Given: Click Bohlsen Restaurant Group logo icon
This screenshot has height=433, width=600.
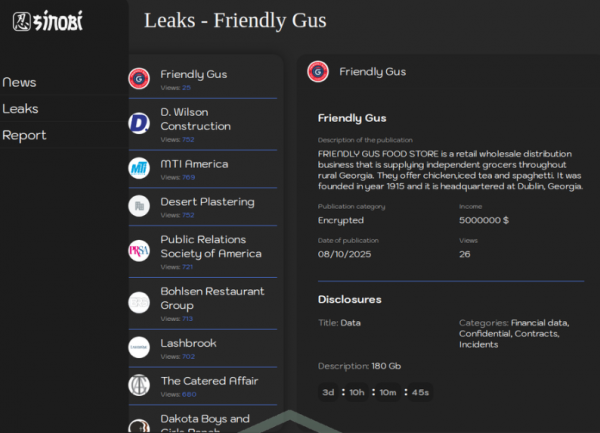Looking at the screenshot, I should pos(139,302).
